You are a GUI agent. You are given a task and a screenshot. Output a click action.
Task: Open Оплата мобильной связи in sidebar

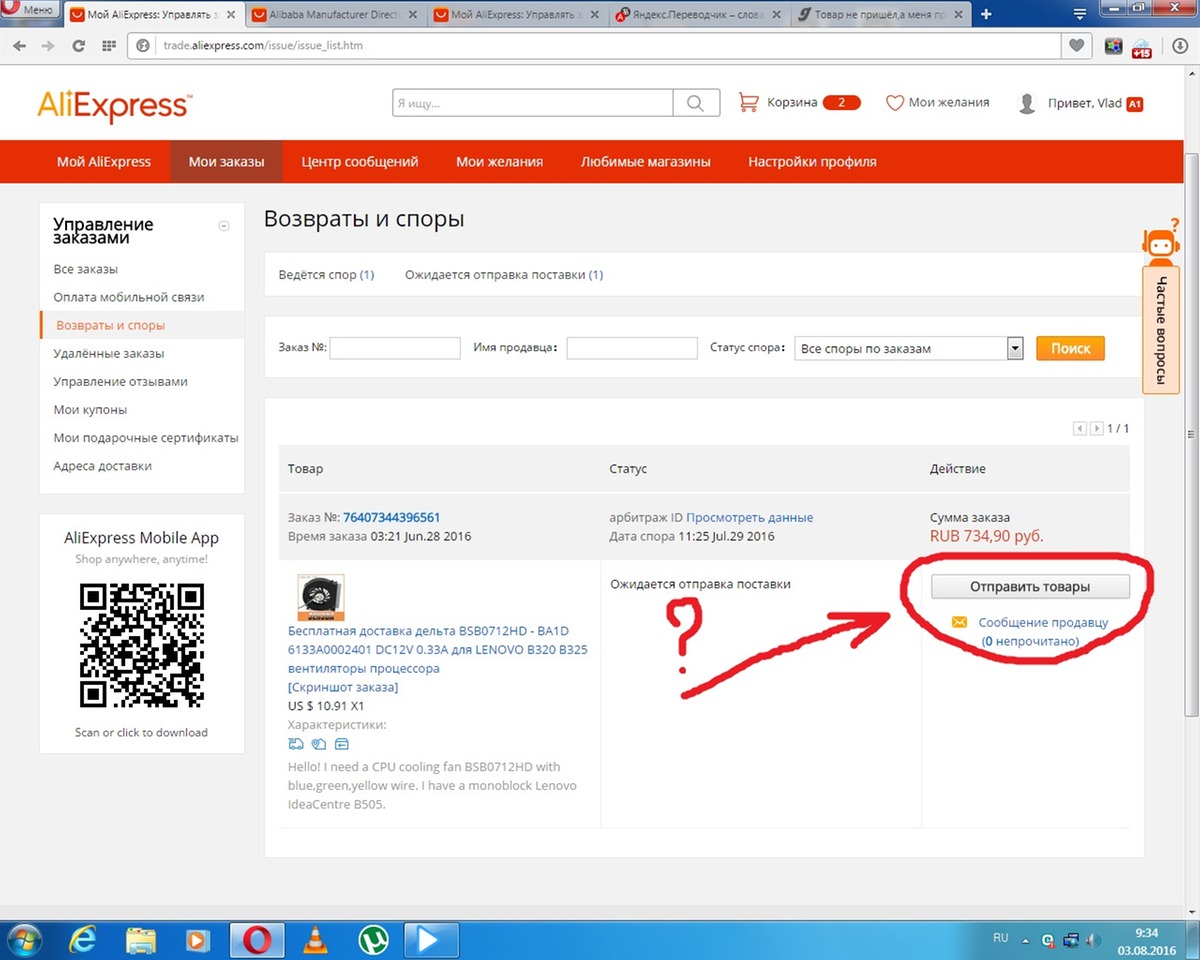coord(129,297)
